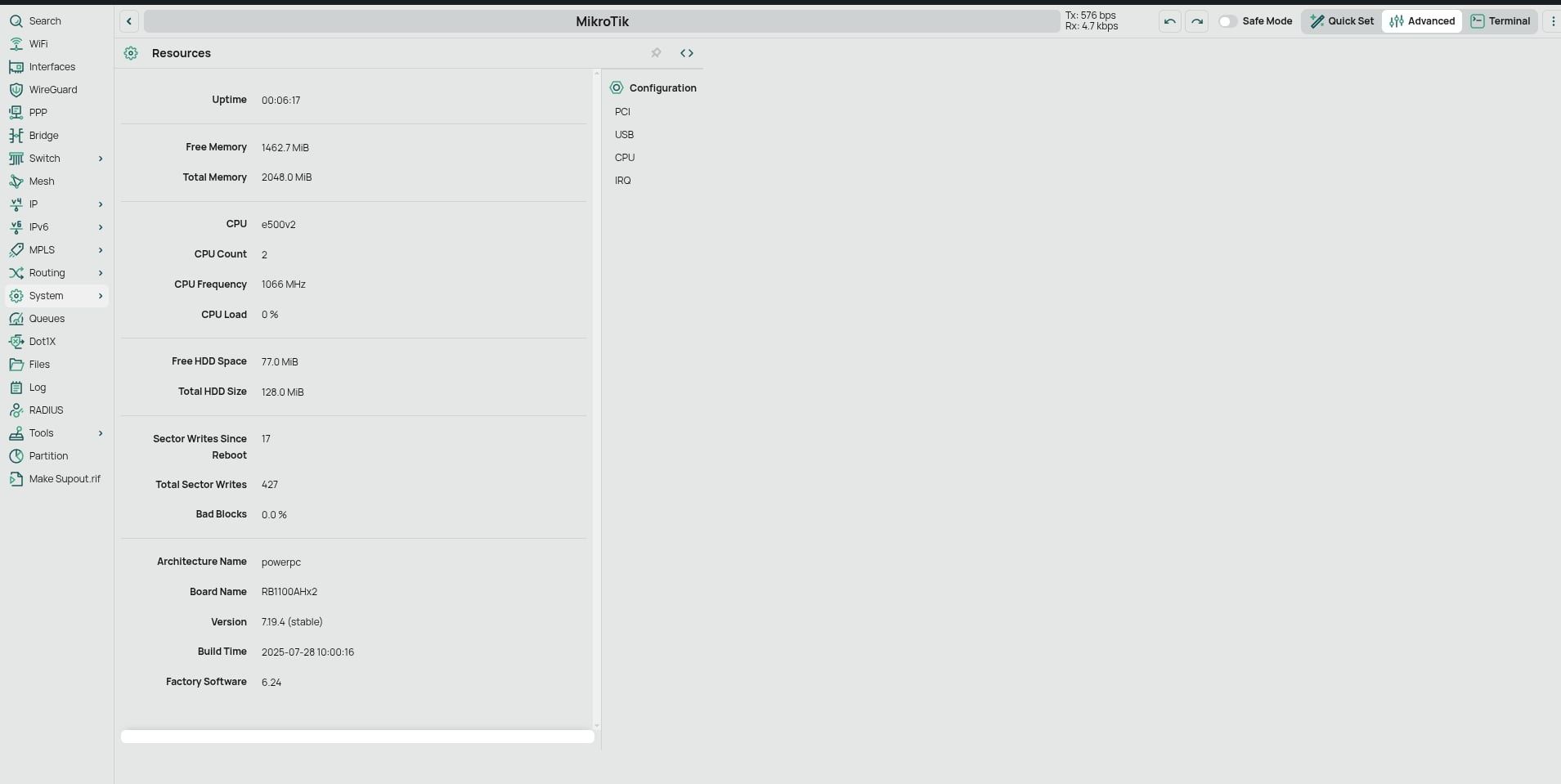Switch to Advanced mode
1561x784 pixels.
click(1422, 21)
